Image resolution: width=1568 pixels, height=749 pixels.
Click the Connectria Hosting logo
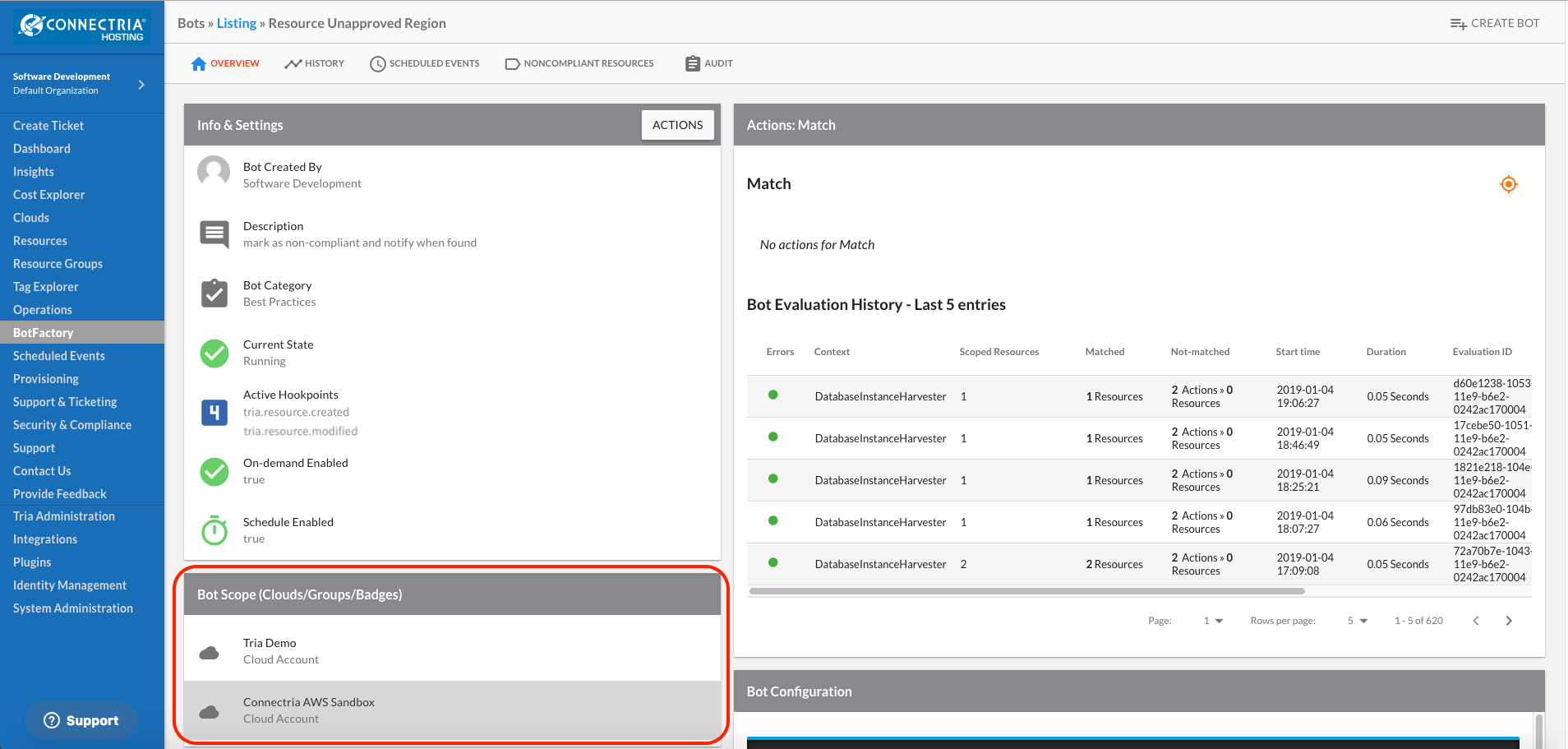coord(82,27)
